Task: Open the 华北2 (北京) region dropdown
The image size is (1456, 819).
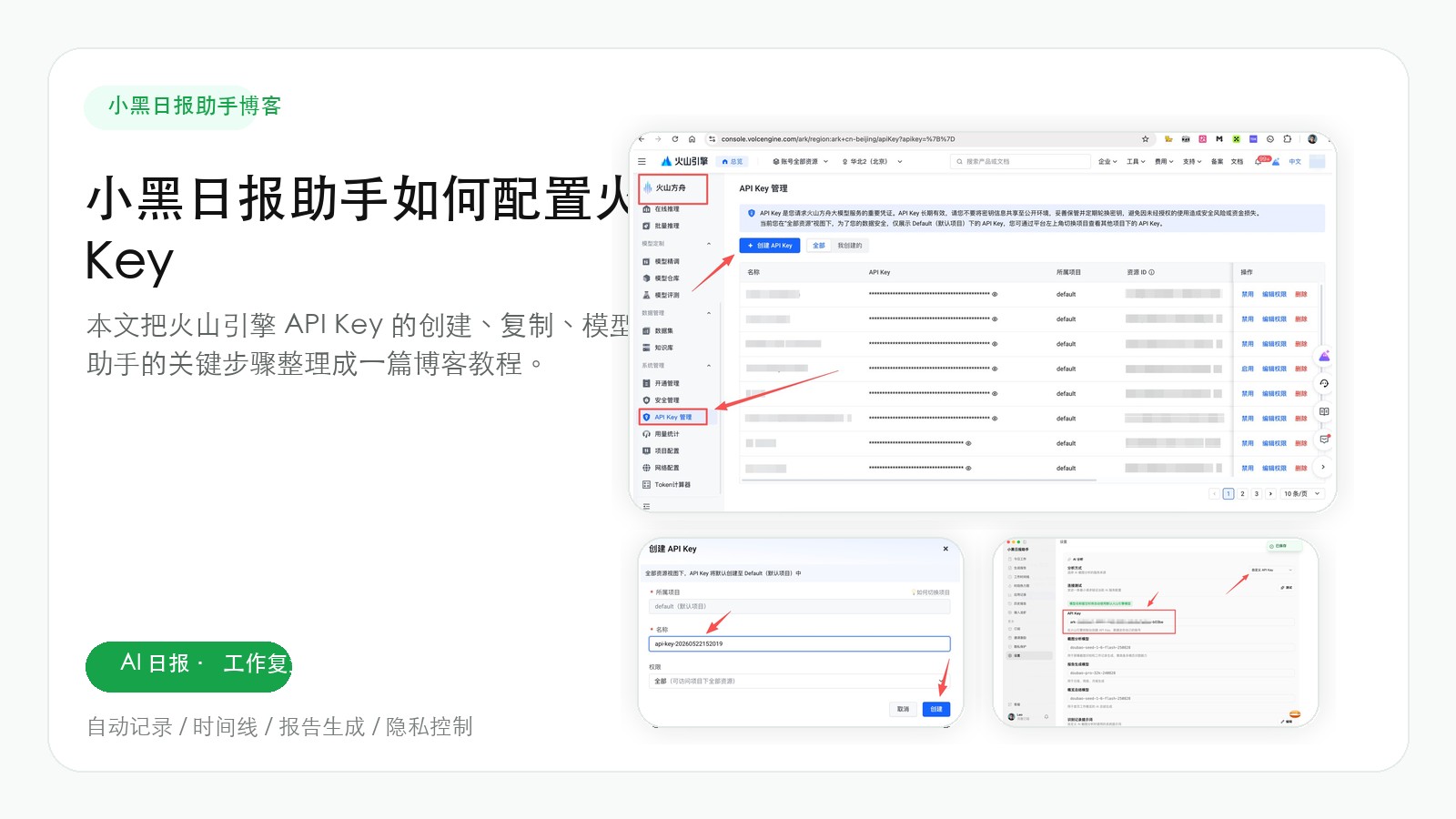Action: click(872, 161)
